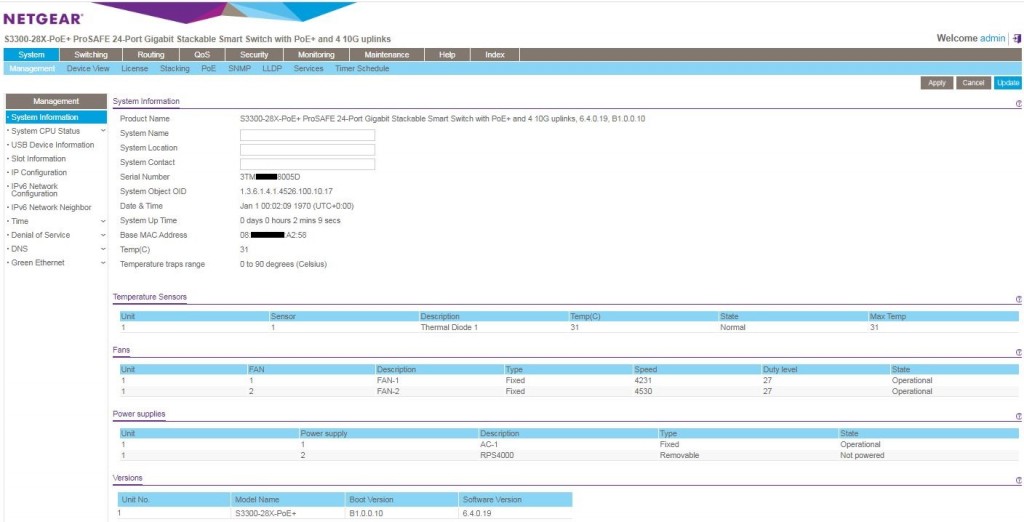Click the NETGEAR logo
This screenshot has width=1024, height=522.
point(43,19)
